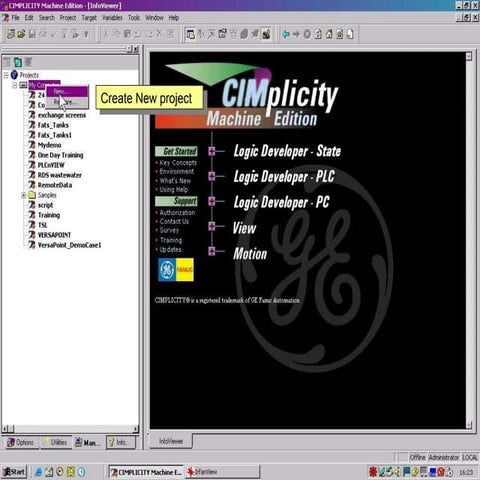Switch to the Info tab
This screenshot has height=480, width=480.
coord(121,442)
